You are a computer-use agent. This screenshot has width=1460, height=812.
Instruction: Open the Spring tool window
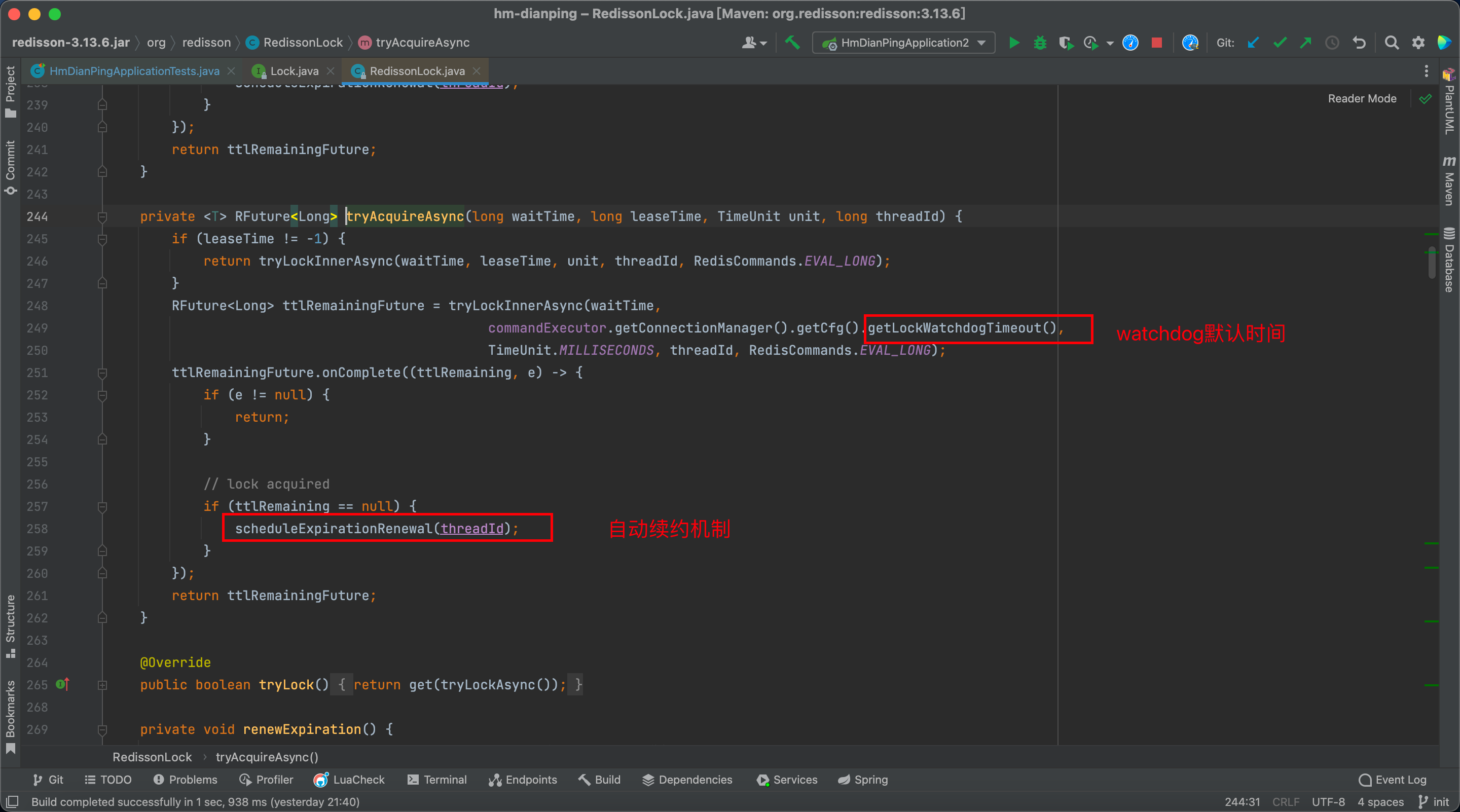pos(863,780)
